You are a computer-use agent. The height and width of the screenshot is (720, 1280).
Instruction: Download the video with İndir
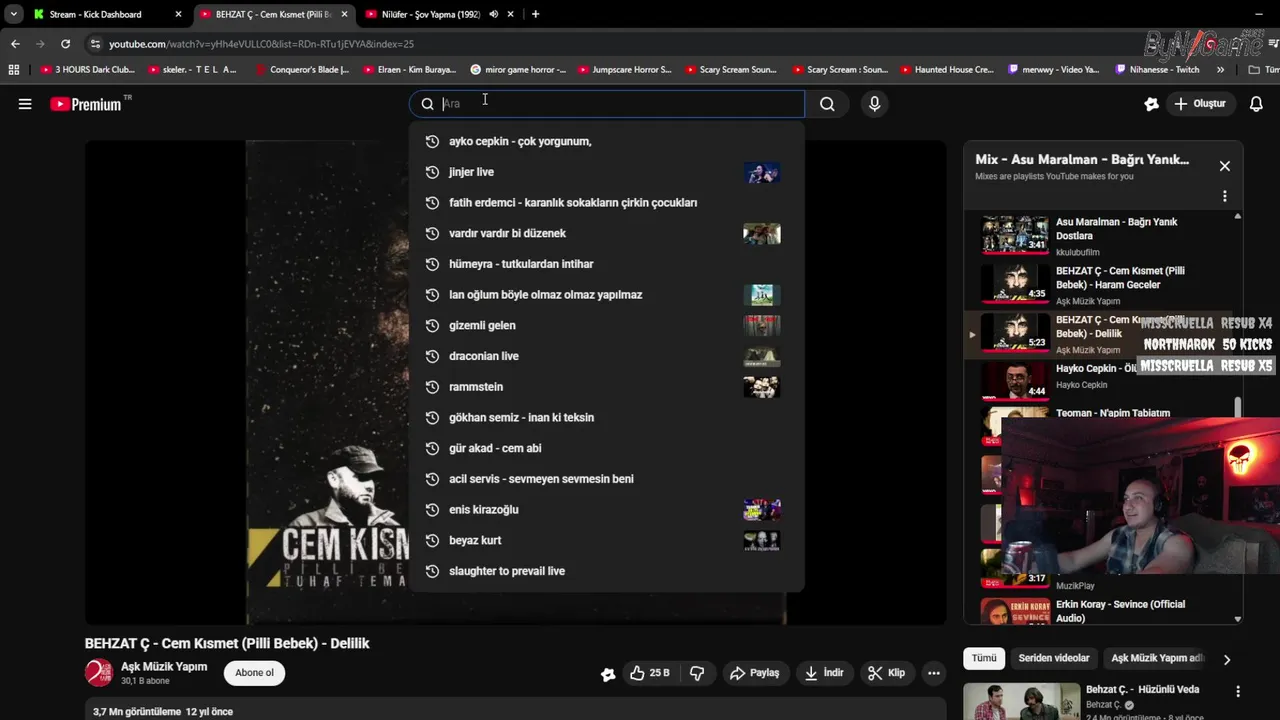(x=824, y=673)
